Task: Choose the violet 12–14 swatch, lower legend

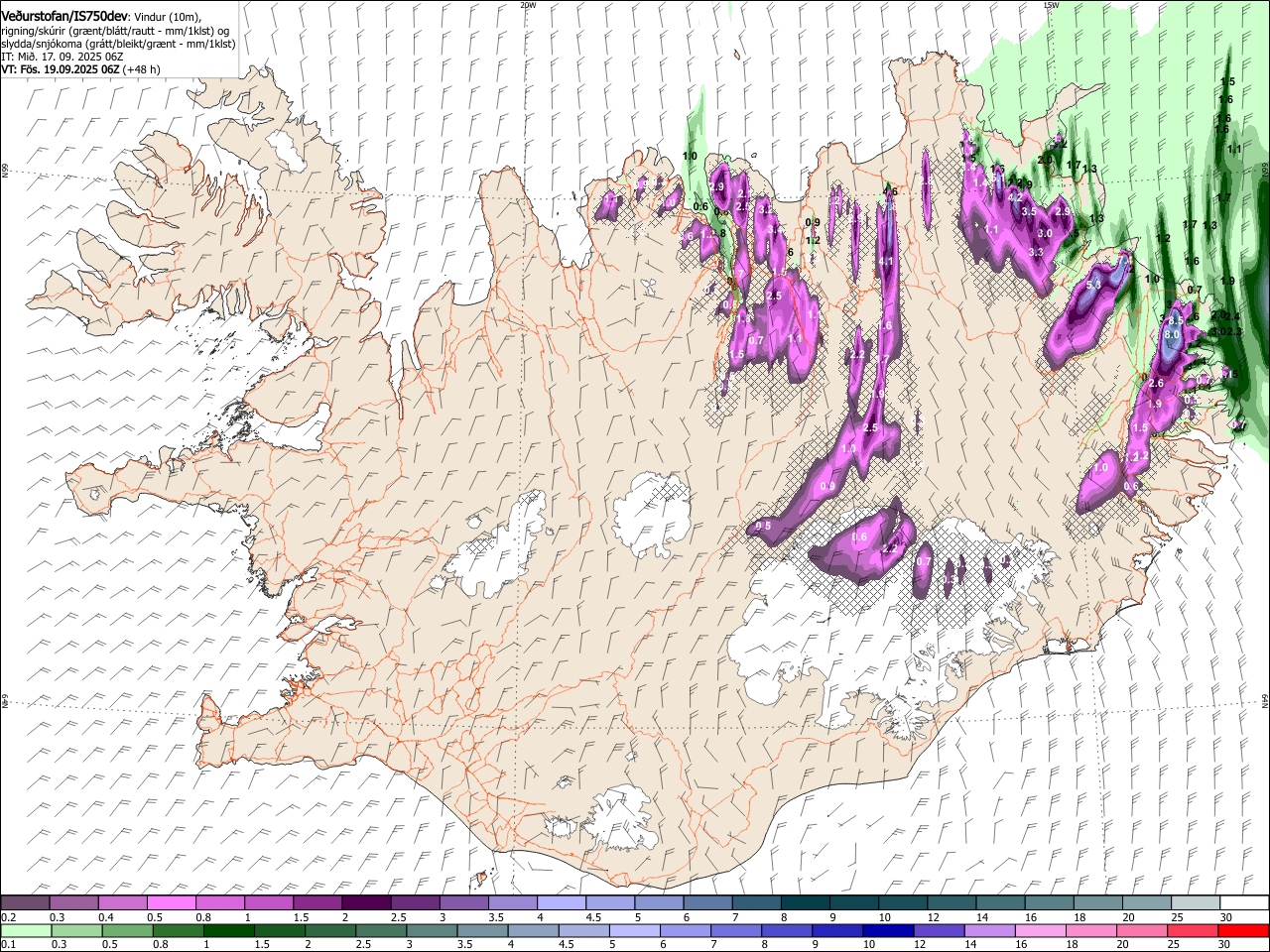Action: click(x=938, y=930)
